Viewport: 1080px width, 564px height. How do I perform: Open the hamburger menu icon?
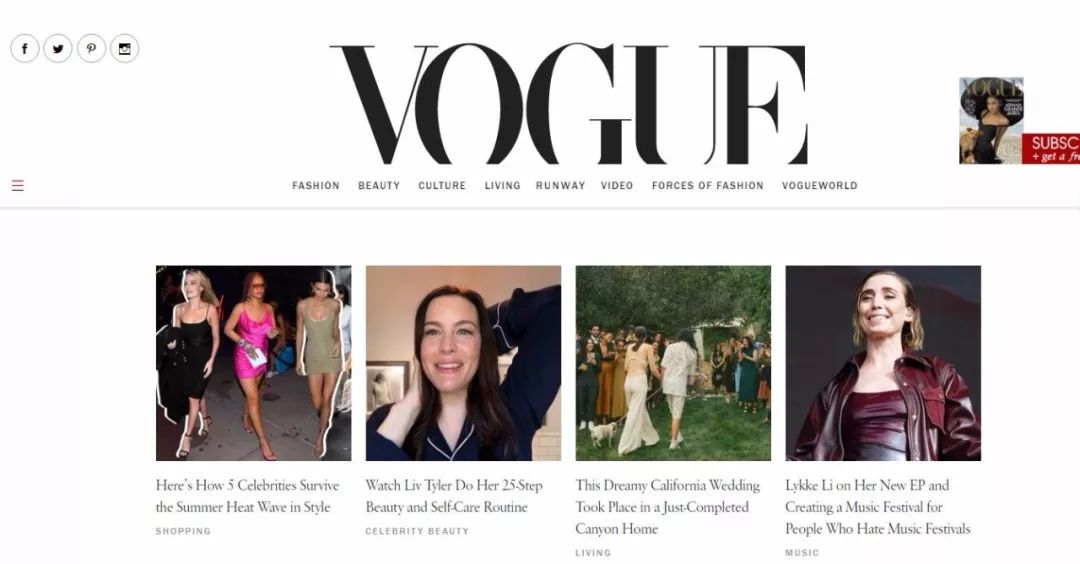(x=18, y=185)
